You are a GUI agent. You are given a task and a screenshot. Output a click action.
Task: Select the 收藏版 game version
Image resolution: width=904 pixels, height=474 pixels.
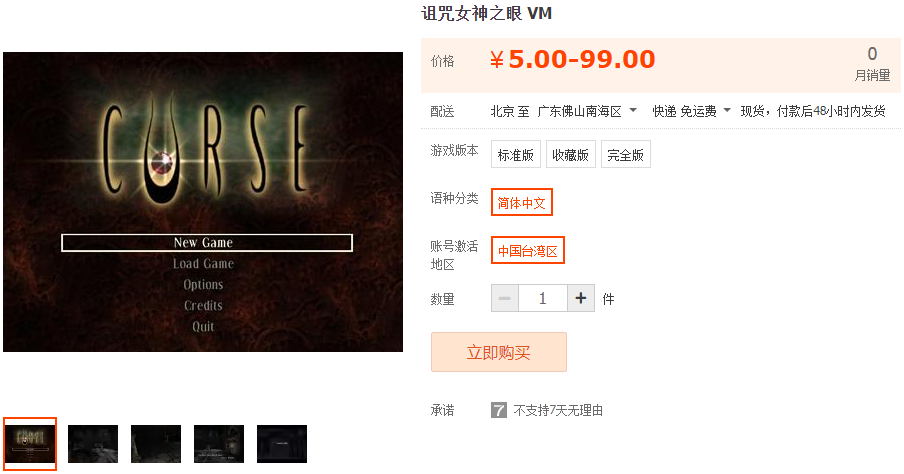click(570, 155)
